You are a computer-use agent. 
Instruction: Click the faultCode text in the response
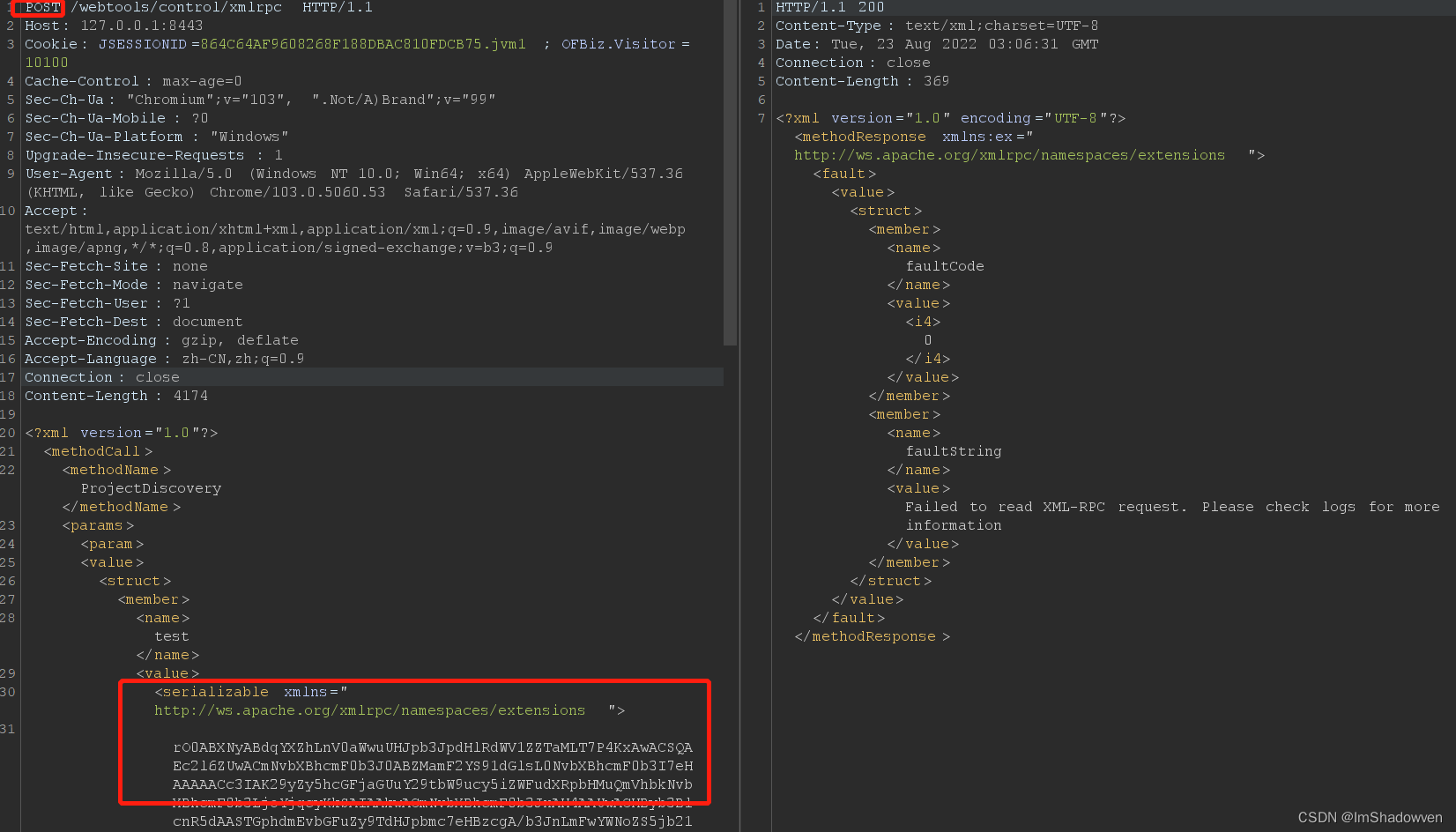coord(945,266)
